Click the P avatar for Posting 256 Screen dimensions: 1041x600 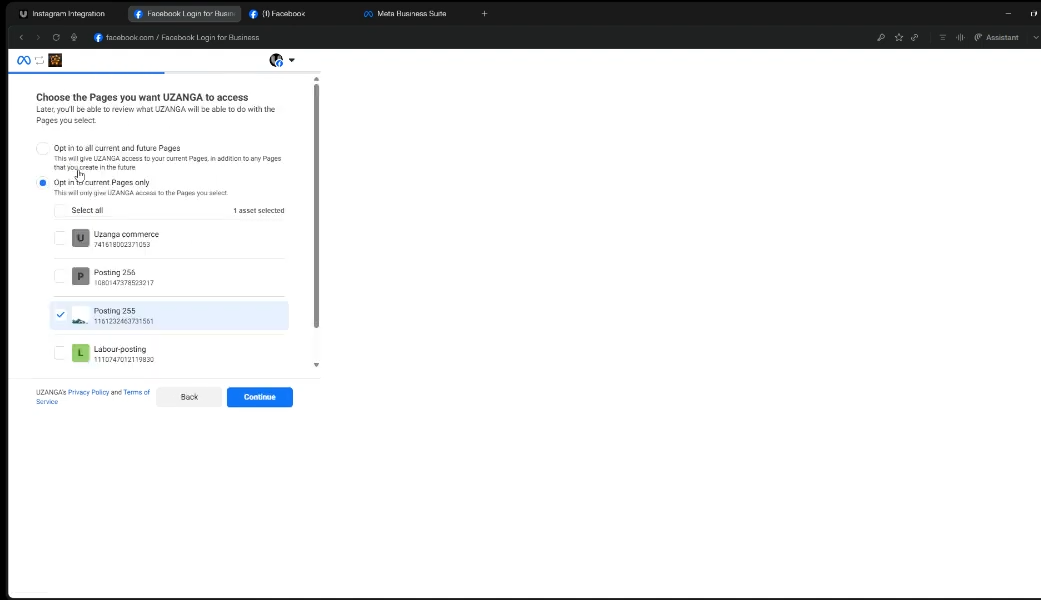coord(80,276)
